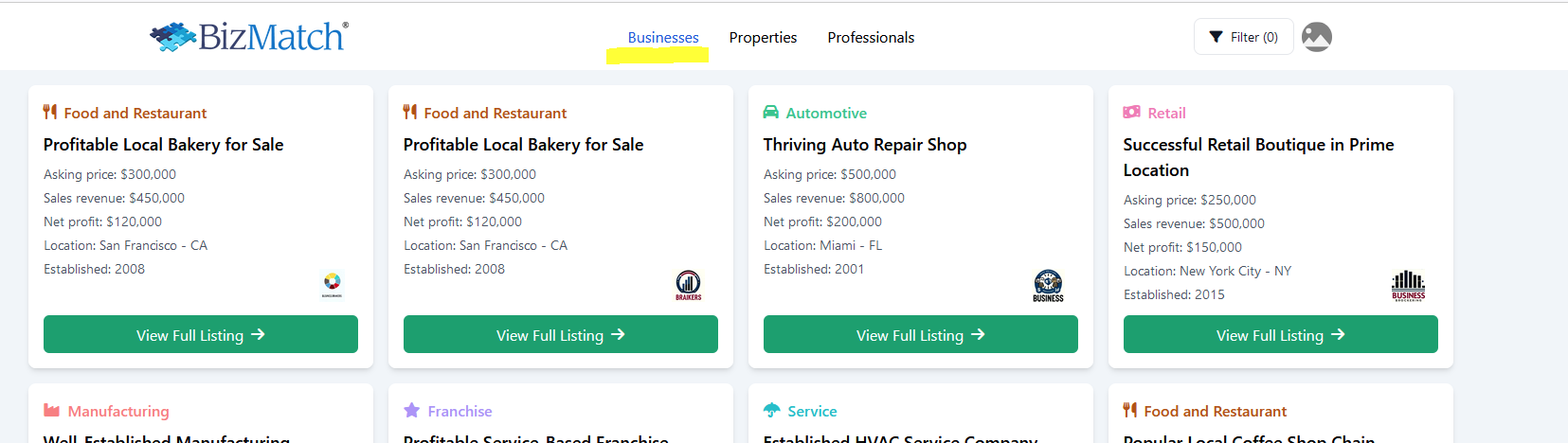Viewport: 1568px width, 443px height.
Task: Click the Retail cash icon
Action: click(x=1131, y=113)
